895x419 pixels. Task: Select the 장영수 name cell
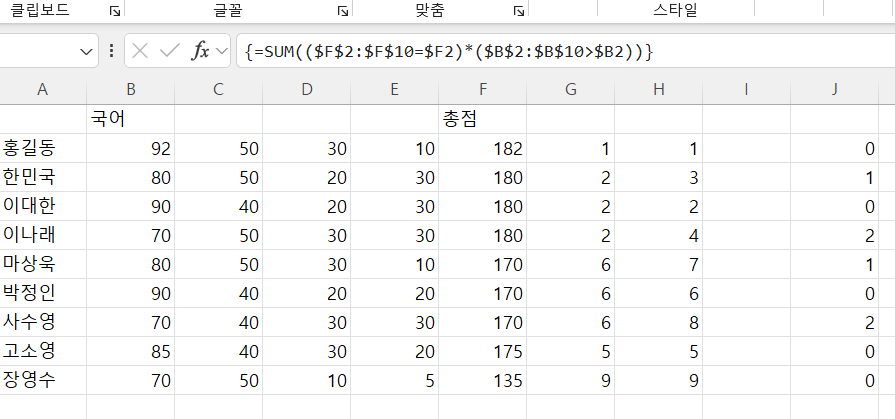coord(42,380)
